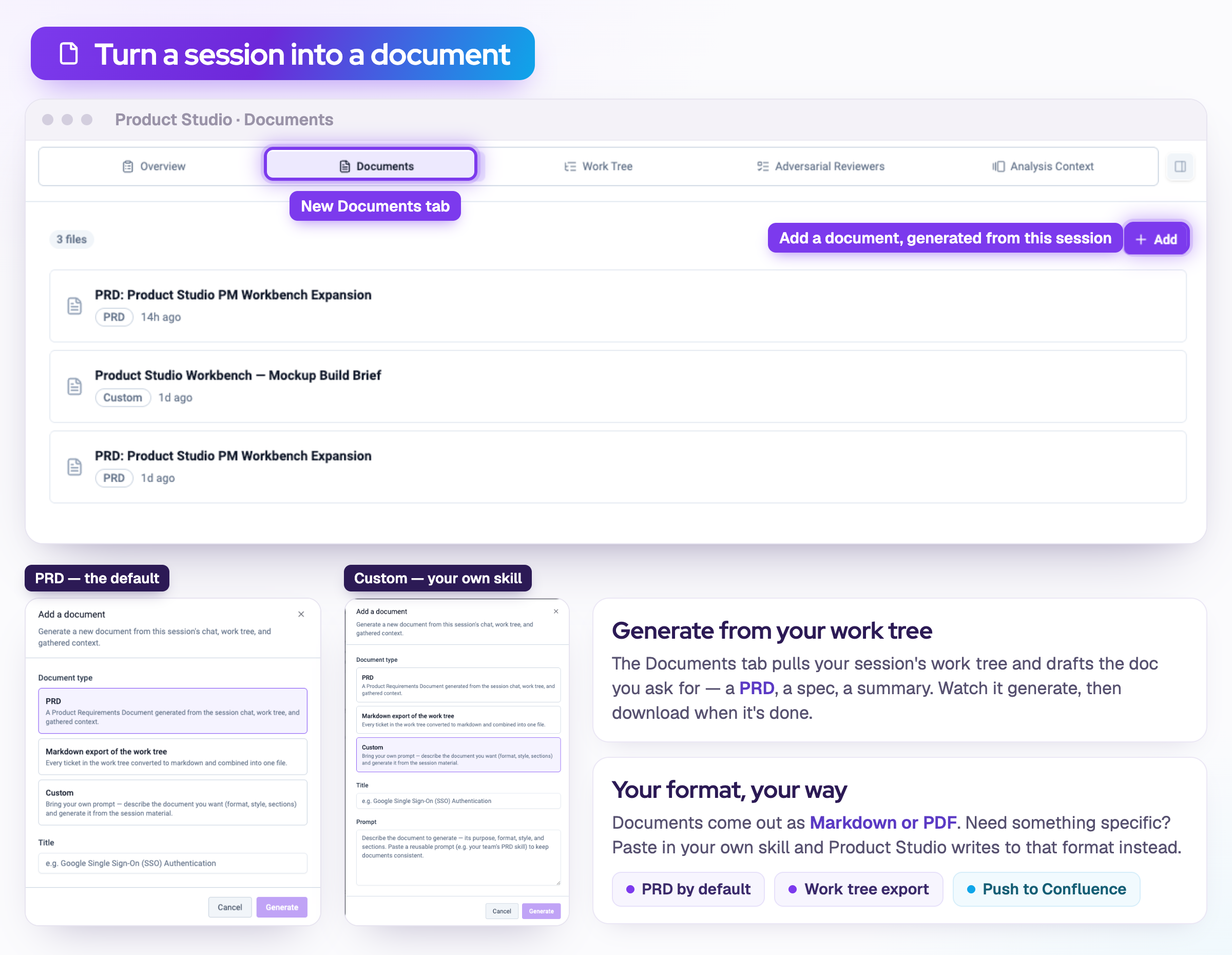Go to the Work Tree tab

(x=599, y=166)
